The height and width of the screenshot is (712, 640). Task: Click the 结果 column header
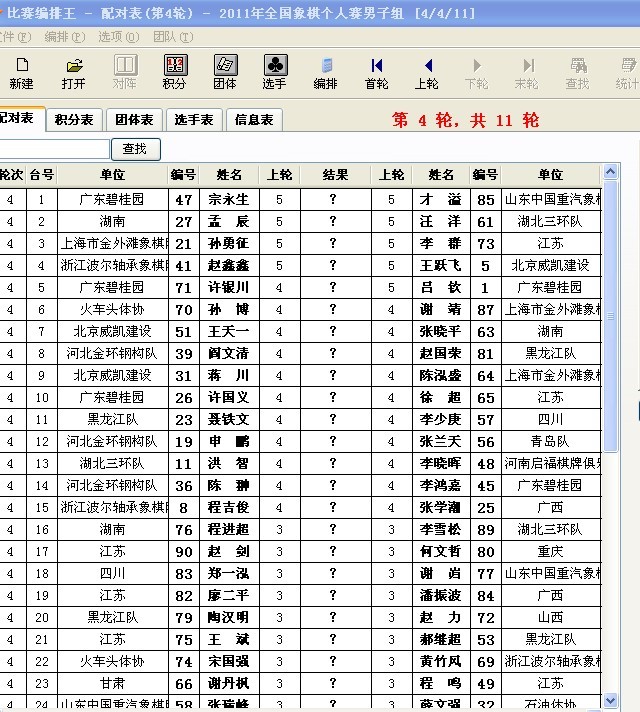point(335,175)
